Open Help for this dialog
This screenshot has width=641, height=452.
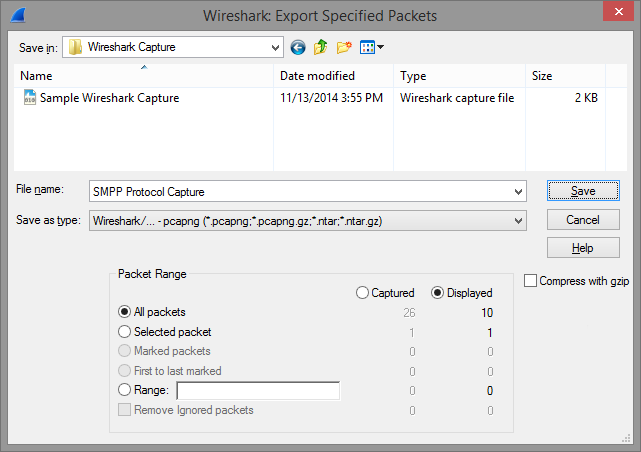[x=583, y=248]
